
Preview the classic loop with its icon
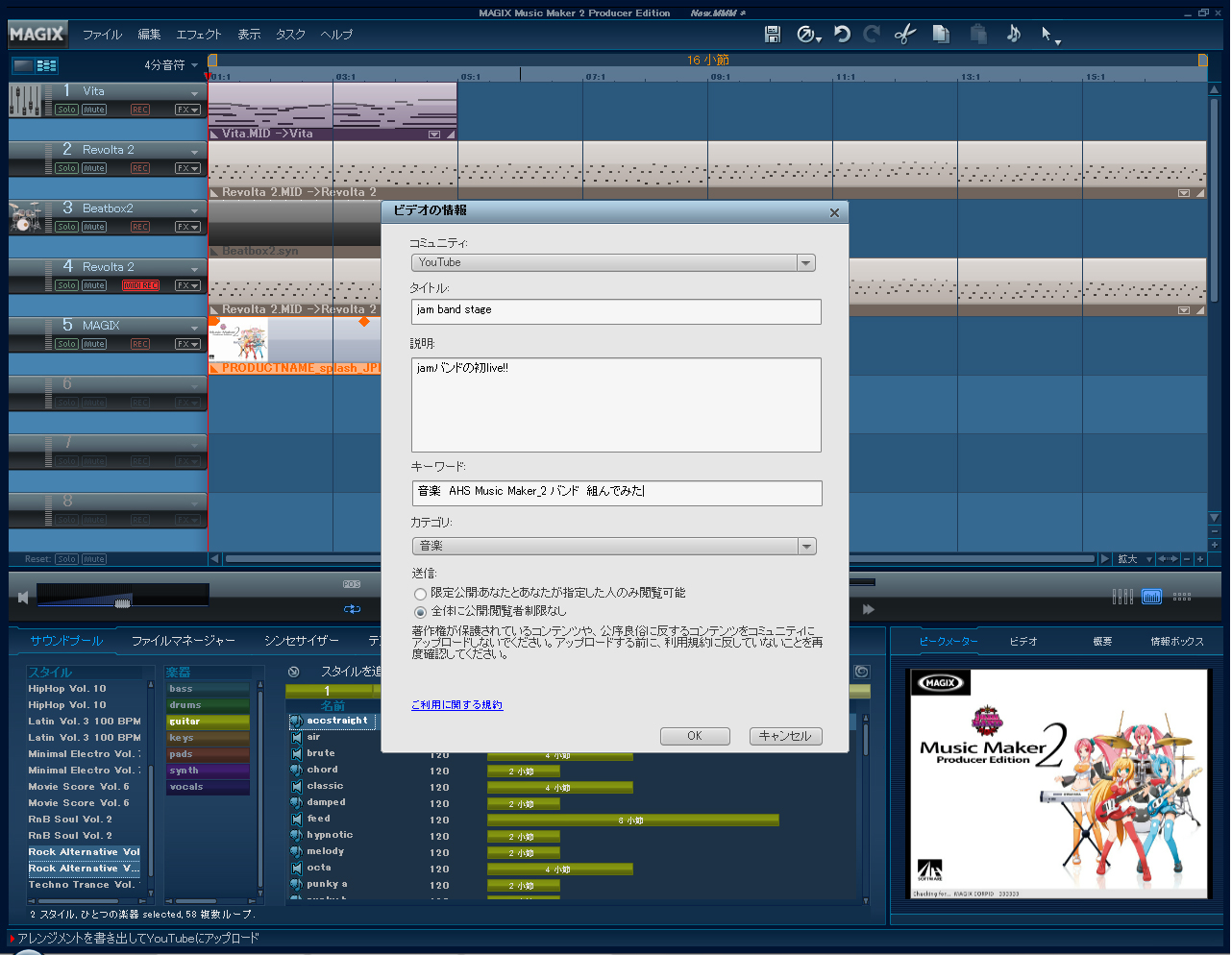click(297, 786)
